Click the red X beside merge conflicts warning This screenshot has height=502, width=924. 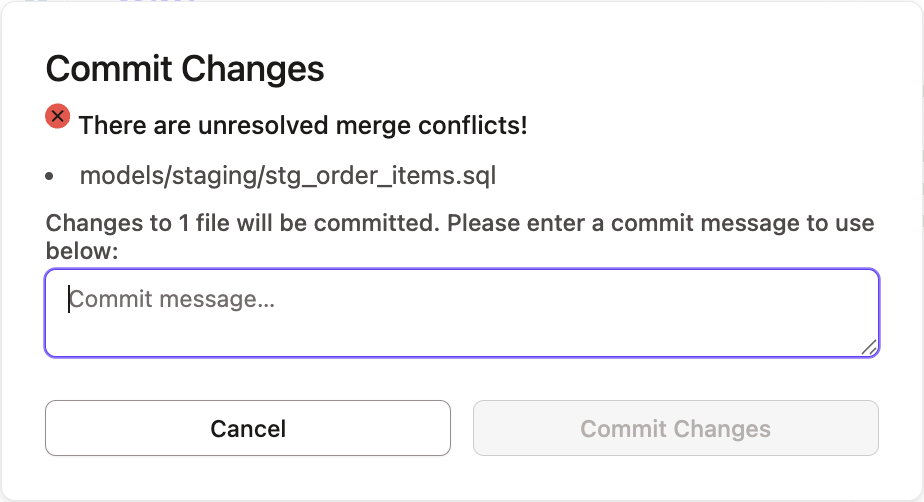pos(58,117)
